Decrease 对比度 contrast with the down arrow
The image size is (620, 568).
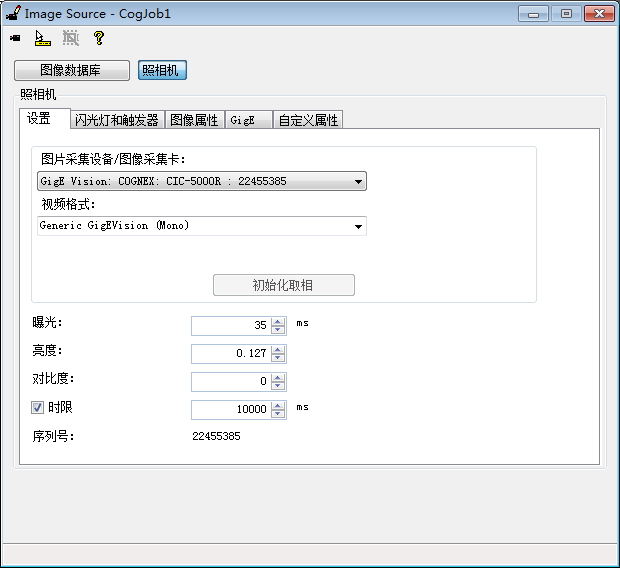(278, 386)
